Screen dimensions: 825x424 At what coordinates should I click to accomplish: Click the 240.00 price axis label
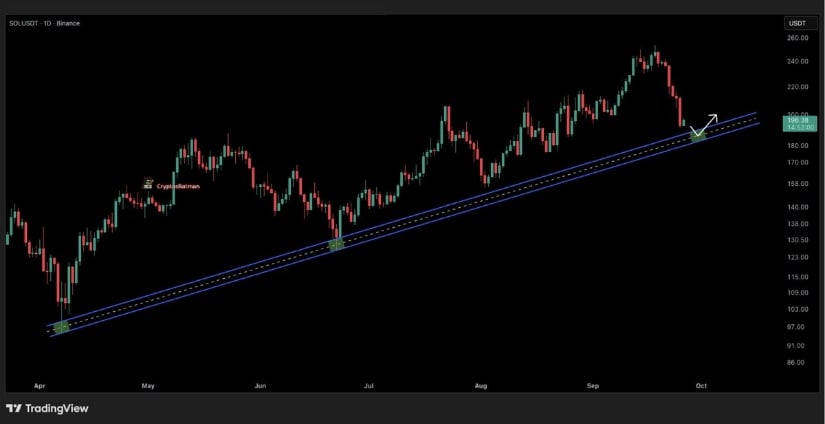798,61
